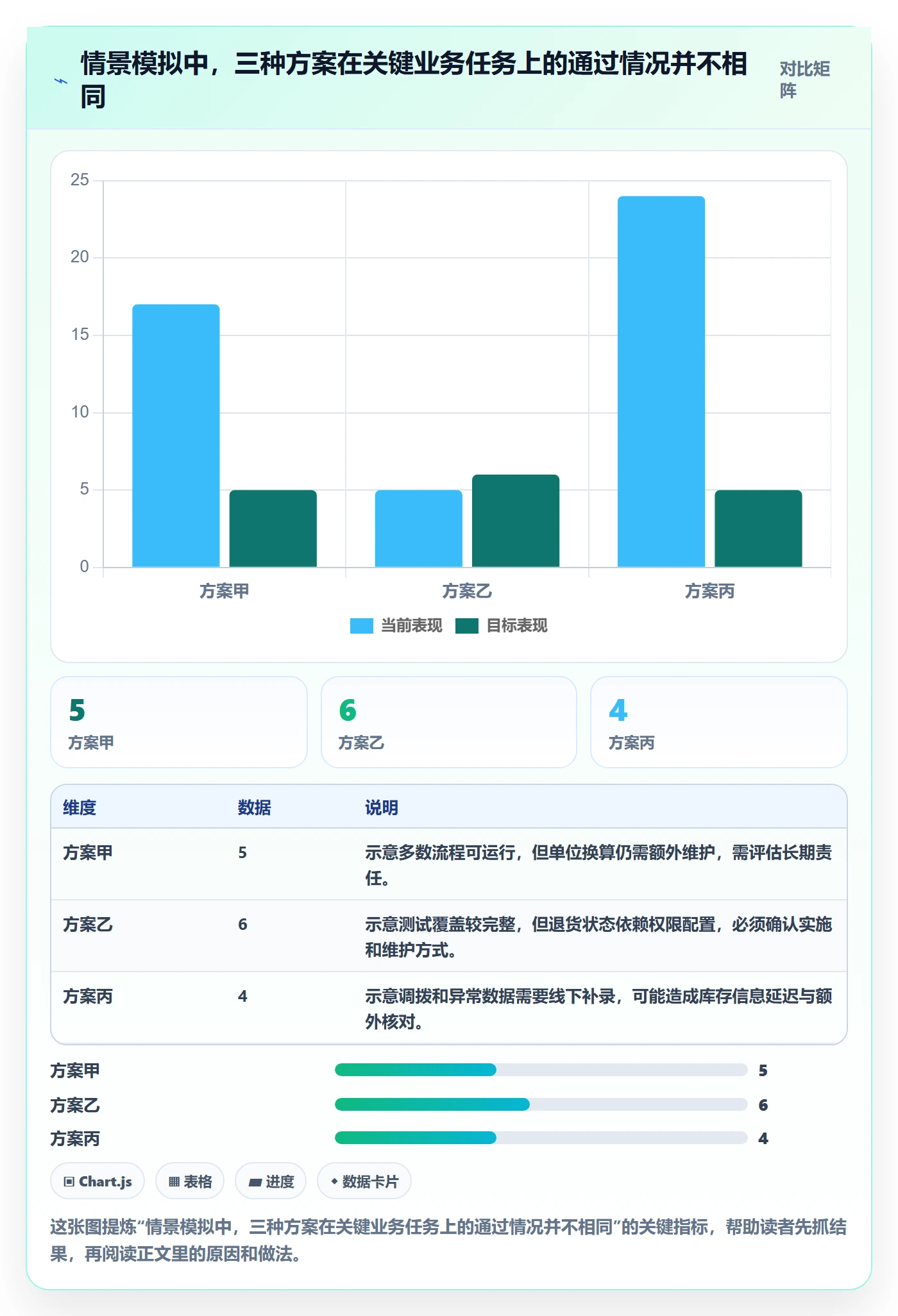Click the 方案甲 x-axis label in chart
Viewport: 898px width, 1316px height.
pyautogui.click(x=224, y=591)
